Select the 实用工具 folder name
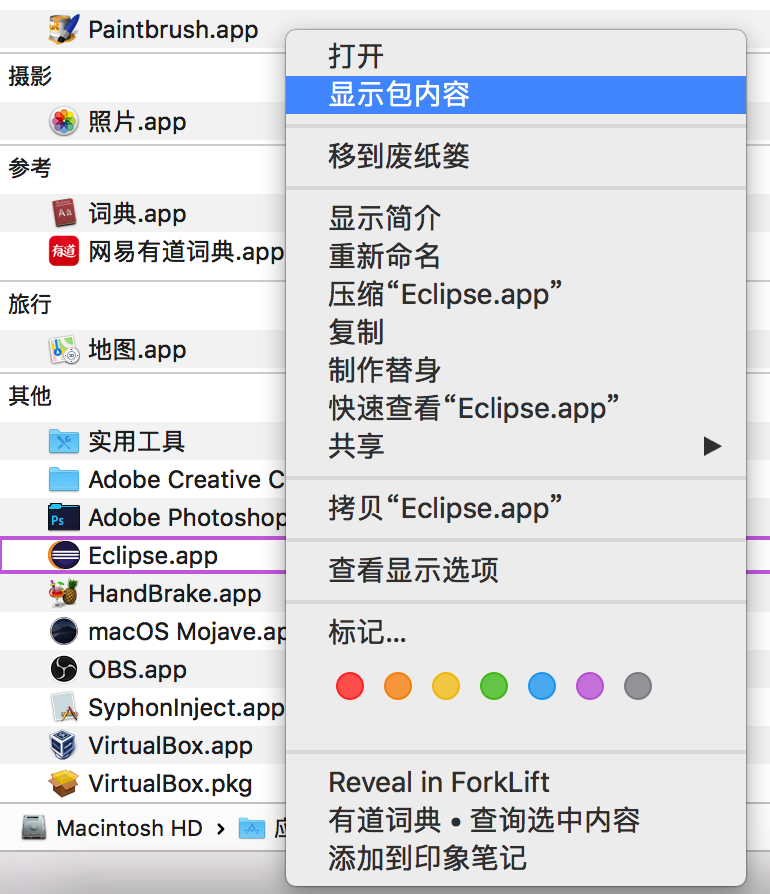Image resolution: width=770 pixels, height=894 pixels. [x=136, y=442]
